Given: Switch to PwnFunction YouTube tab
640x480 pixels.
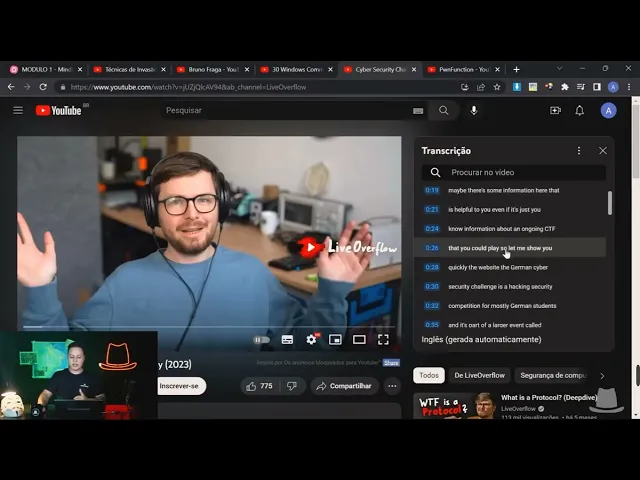Looking at the screenshot, I should [x=463, y=69].
